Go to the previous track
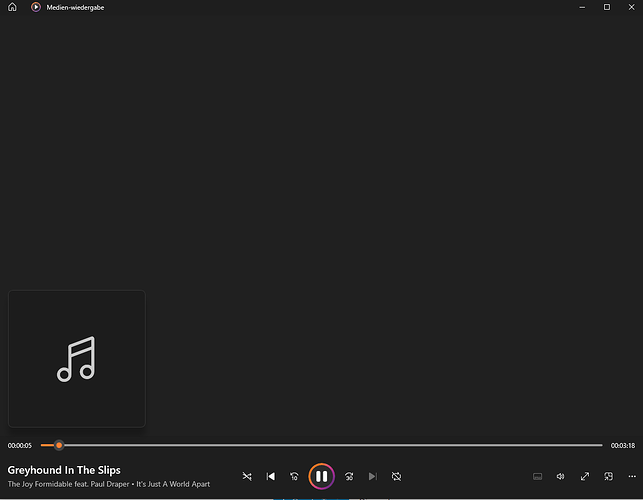 pyautogui.click(x=271, y=476)
